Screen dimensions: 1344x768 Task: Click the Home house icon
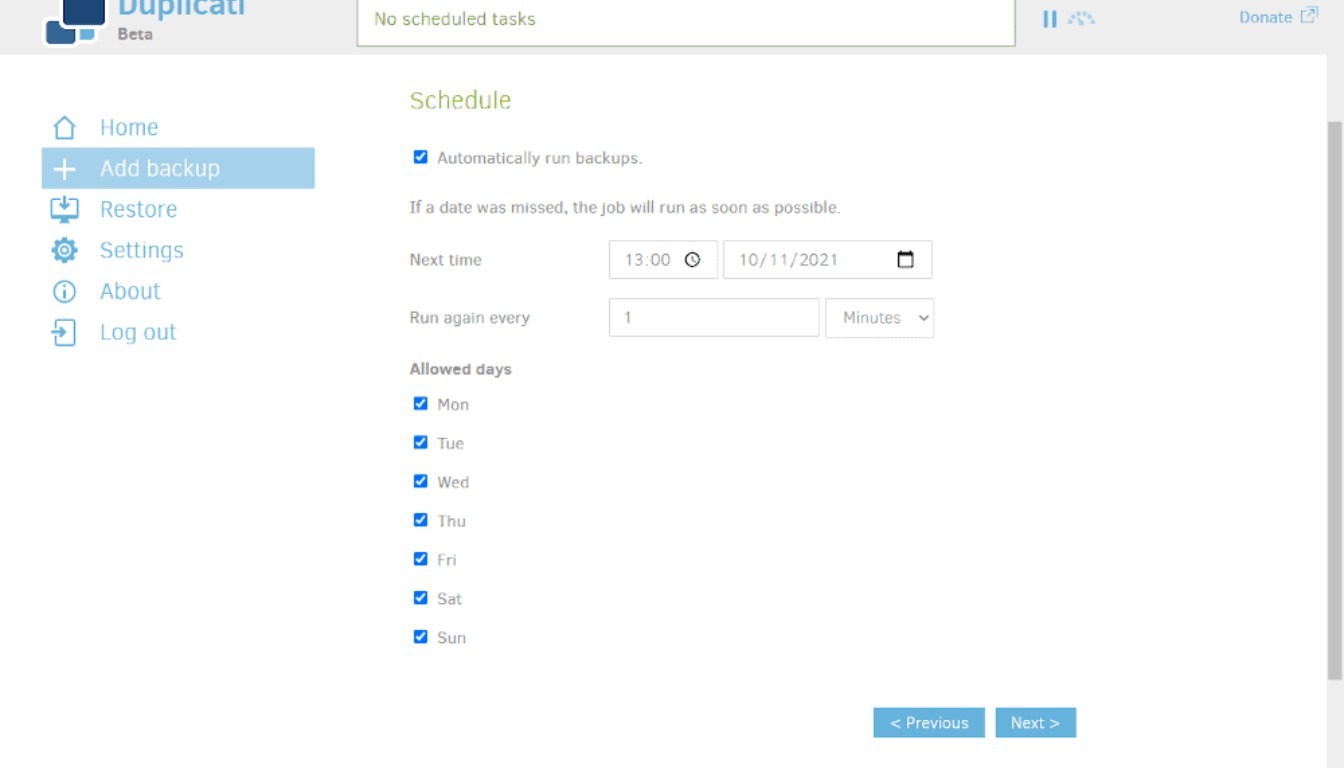point(64,128)
